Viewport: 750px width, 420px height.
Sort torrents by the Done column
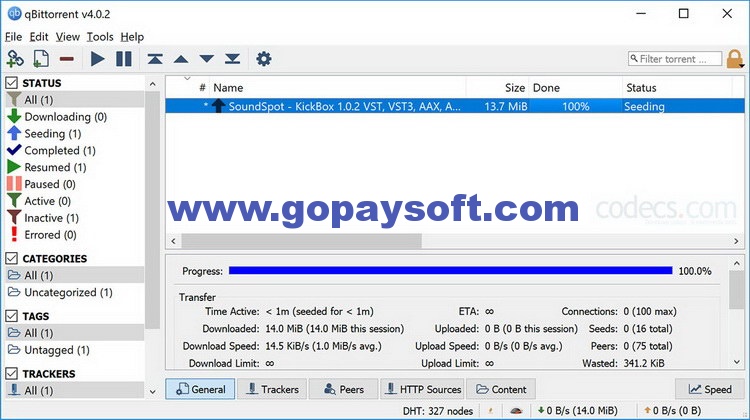[575, 88]
